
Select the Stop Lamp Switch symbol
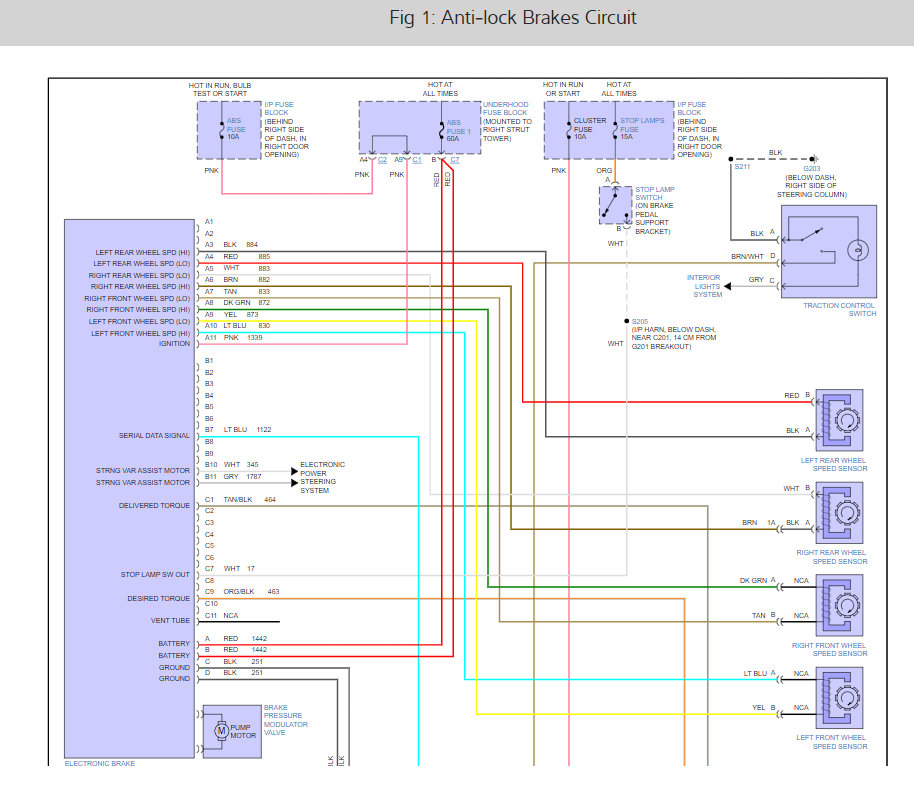click(616, 205)
